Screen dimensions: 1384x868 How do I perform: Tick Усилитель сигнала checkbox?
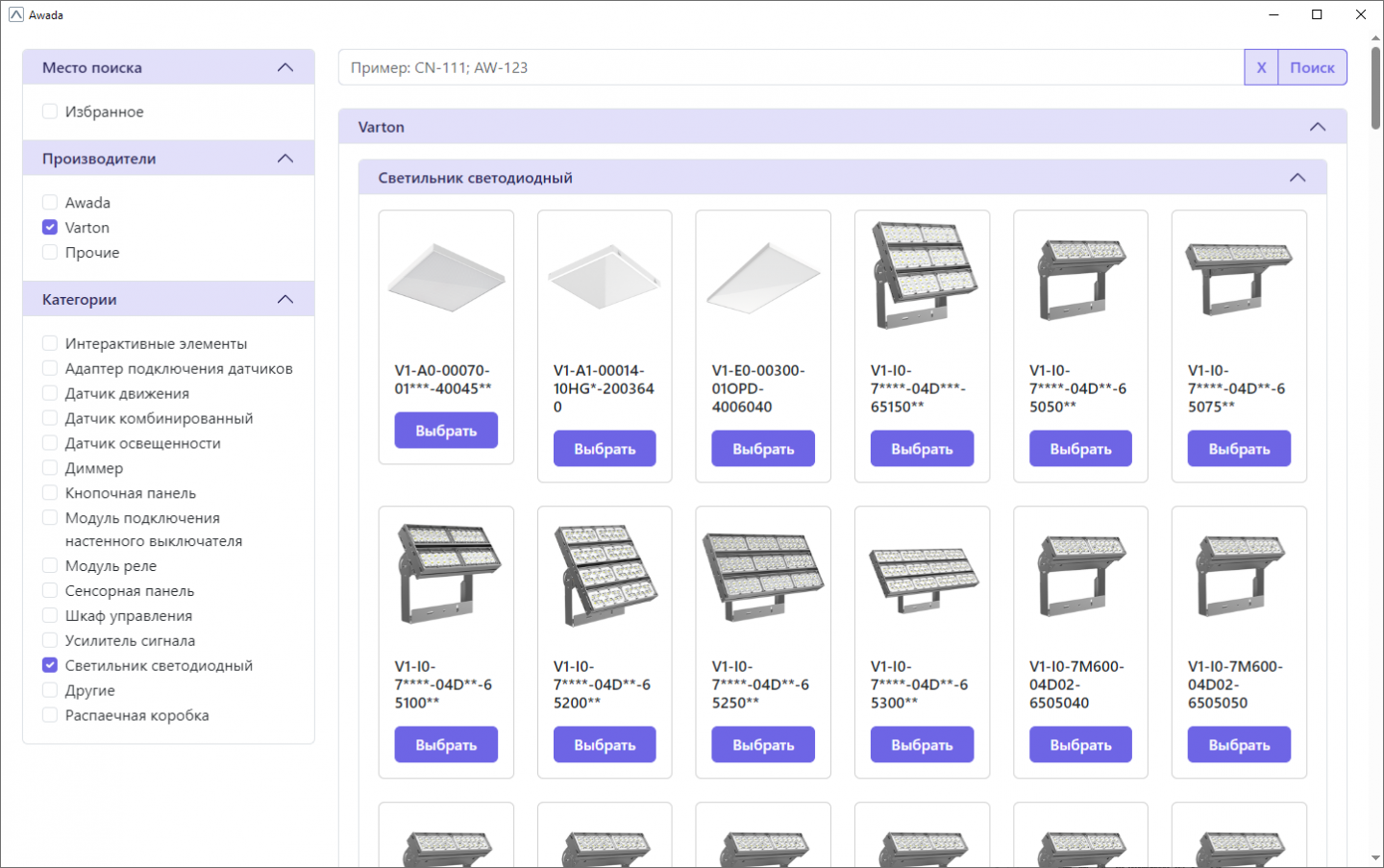pyautogui.click(x=50, y=640)
